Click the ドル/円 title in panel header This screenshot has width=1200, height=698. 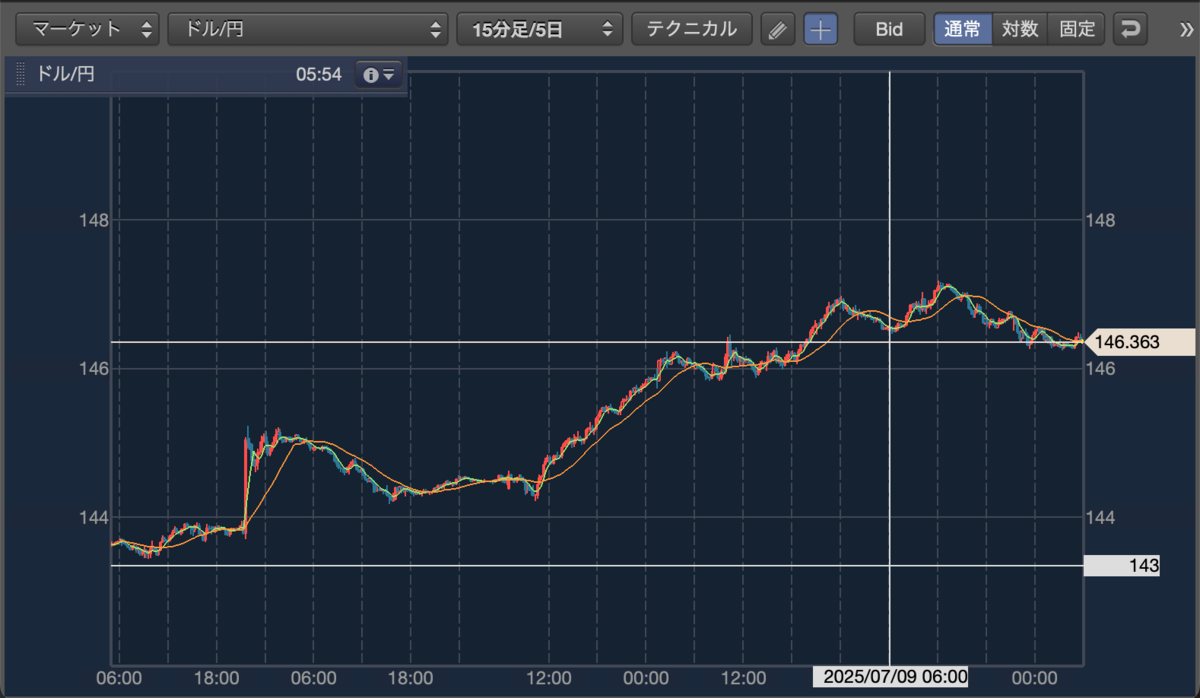(65, 74)
